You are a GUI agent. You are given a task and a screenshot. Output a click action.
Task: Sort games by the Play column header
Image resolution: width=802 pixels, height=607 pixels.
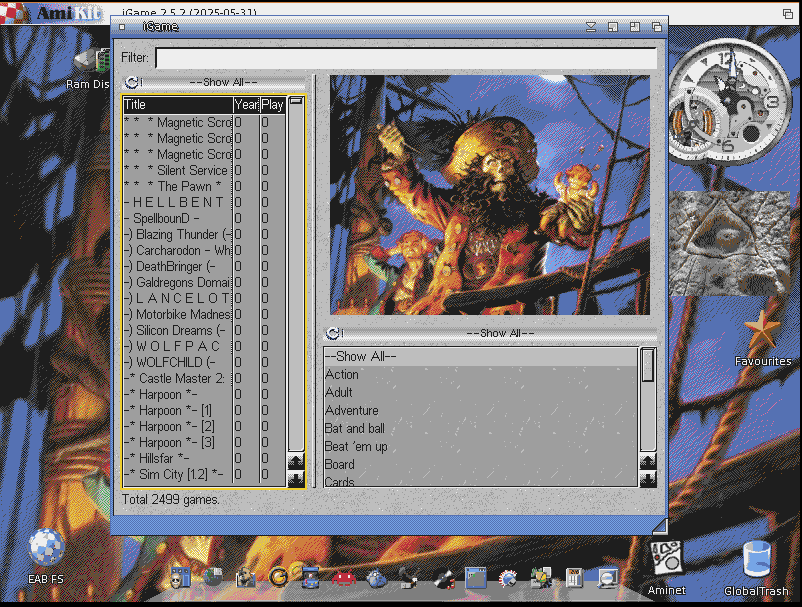pos(273,105)
